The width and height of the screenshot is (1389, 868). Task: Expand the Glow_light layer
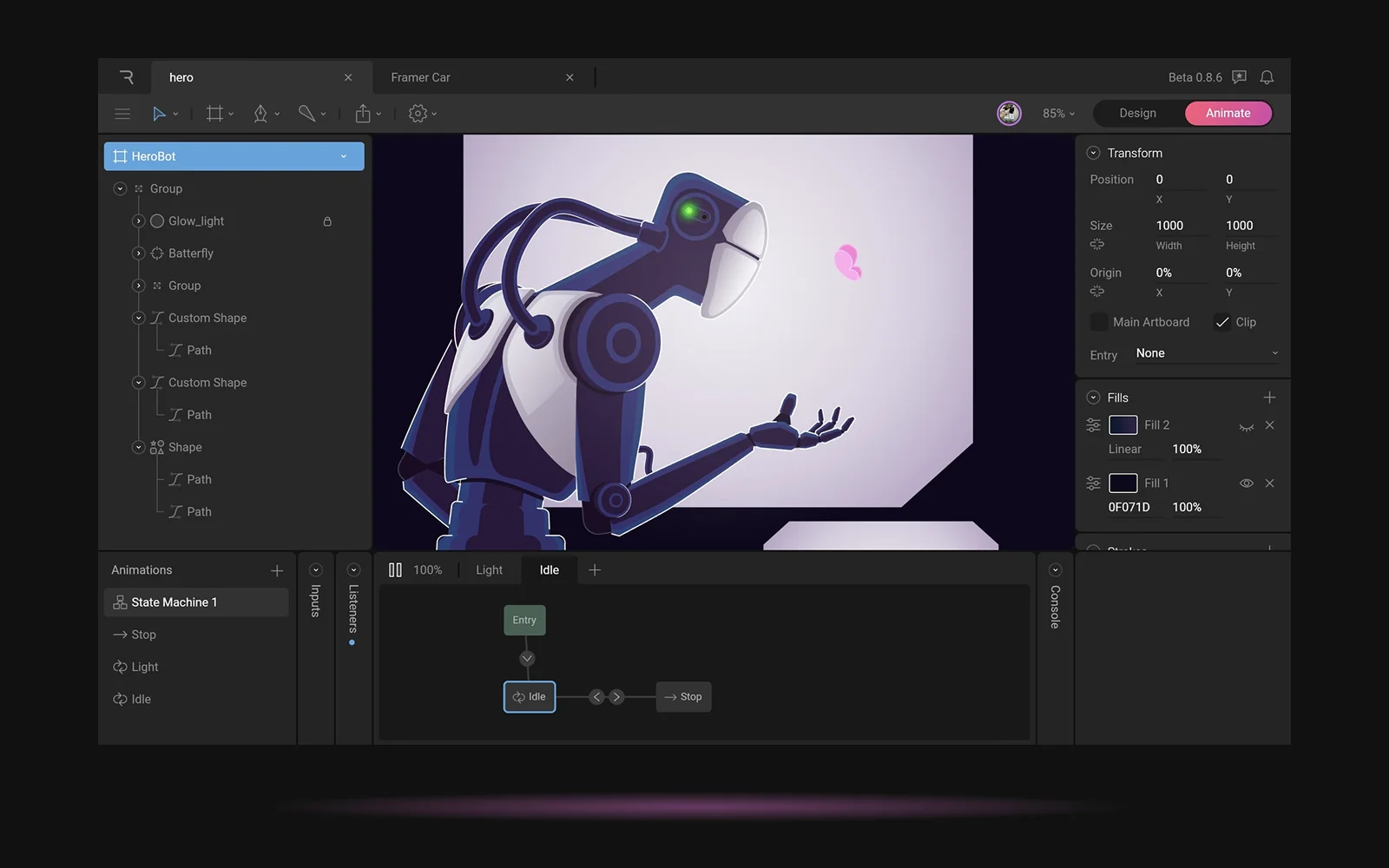pyautogui.click(x=138, y=221)
